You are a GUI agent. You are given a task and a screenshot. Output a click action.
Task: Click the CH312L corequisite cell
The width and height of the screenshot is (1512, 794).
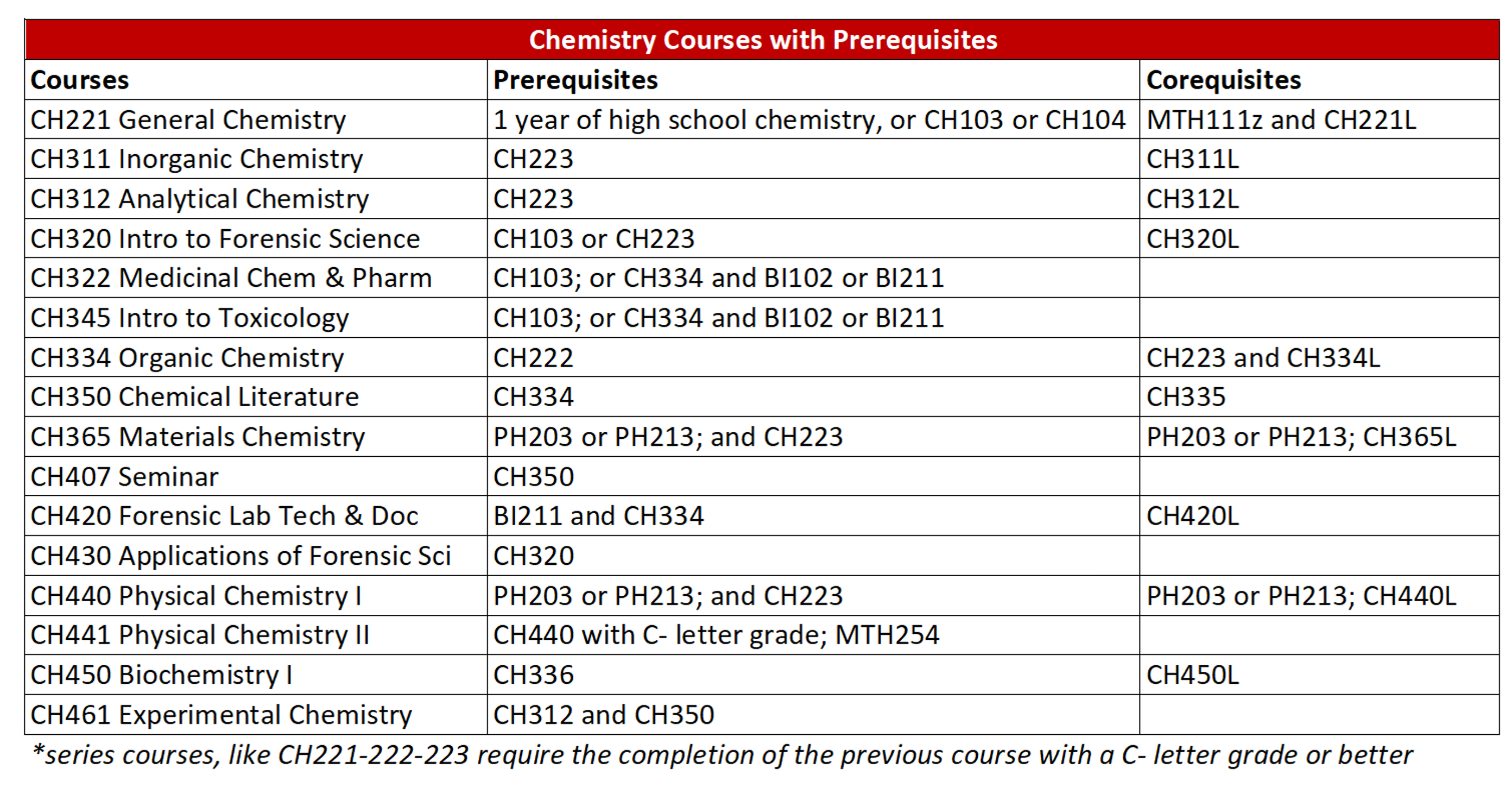1192,199
